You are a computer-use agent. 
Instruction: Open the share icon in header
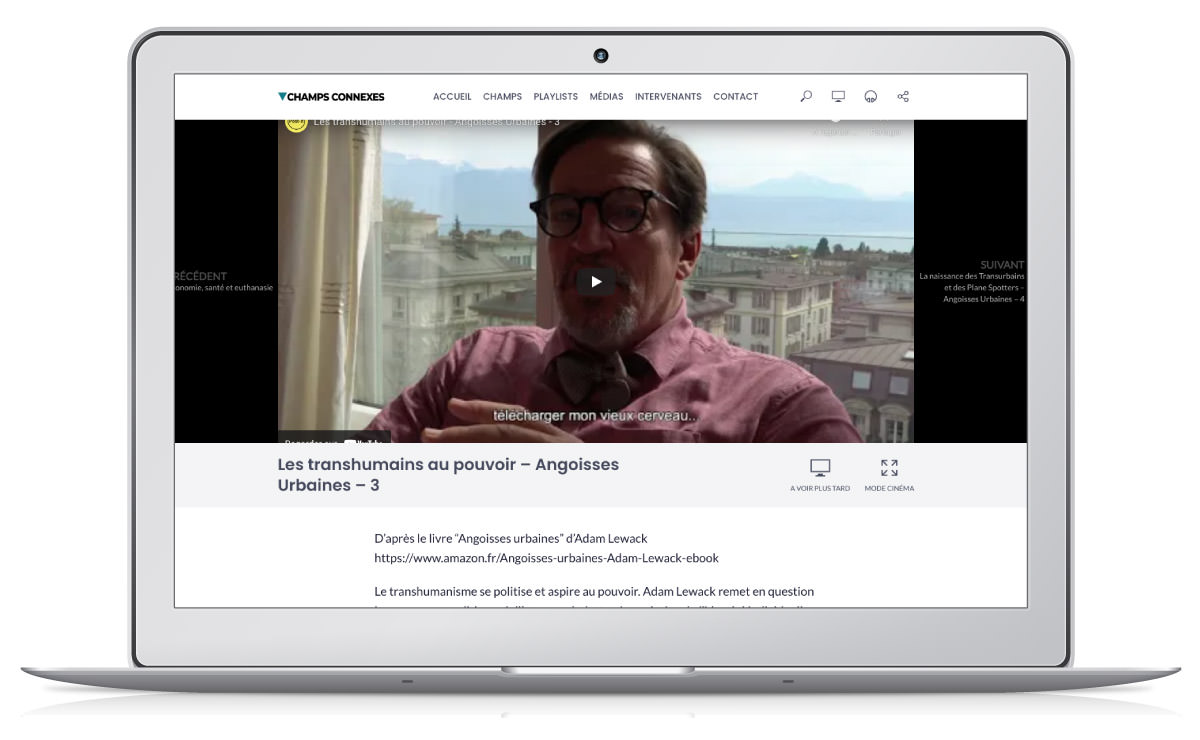[x=903, y=96]
